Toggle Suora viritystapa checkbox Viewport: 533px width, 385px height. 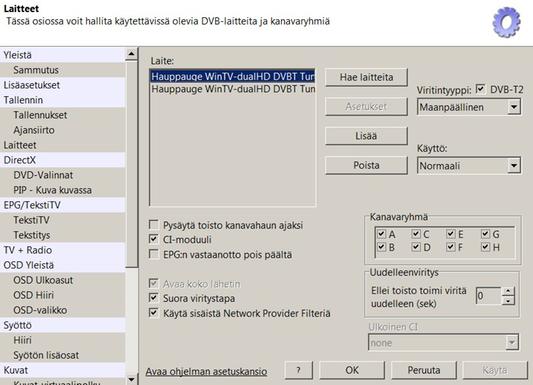point(154,298)
